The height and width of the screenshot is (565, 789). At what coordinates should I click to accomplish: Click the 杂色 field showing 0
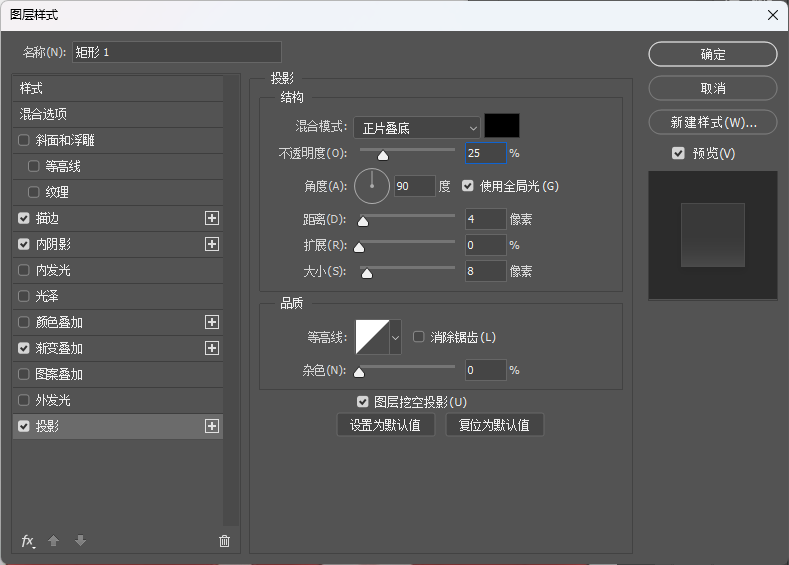pos(486,370)
